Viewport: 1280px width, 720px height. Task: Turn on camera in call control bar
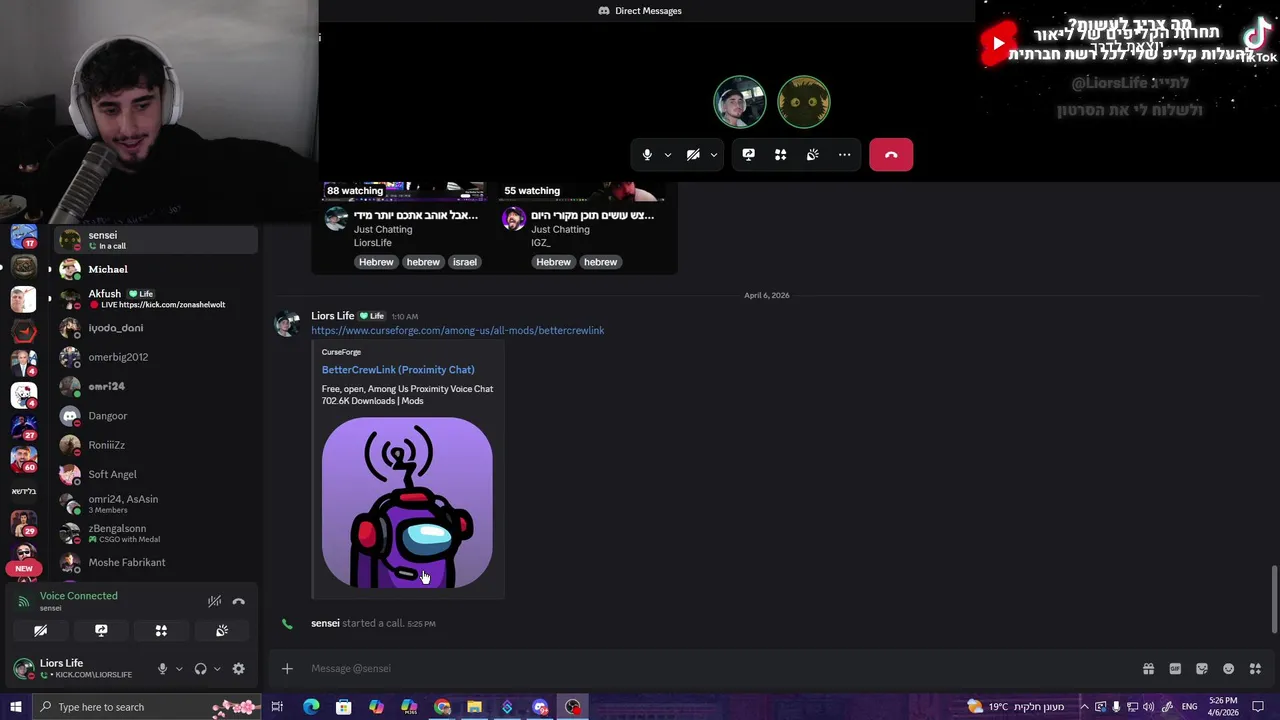693,155
